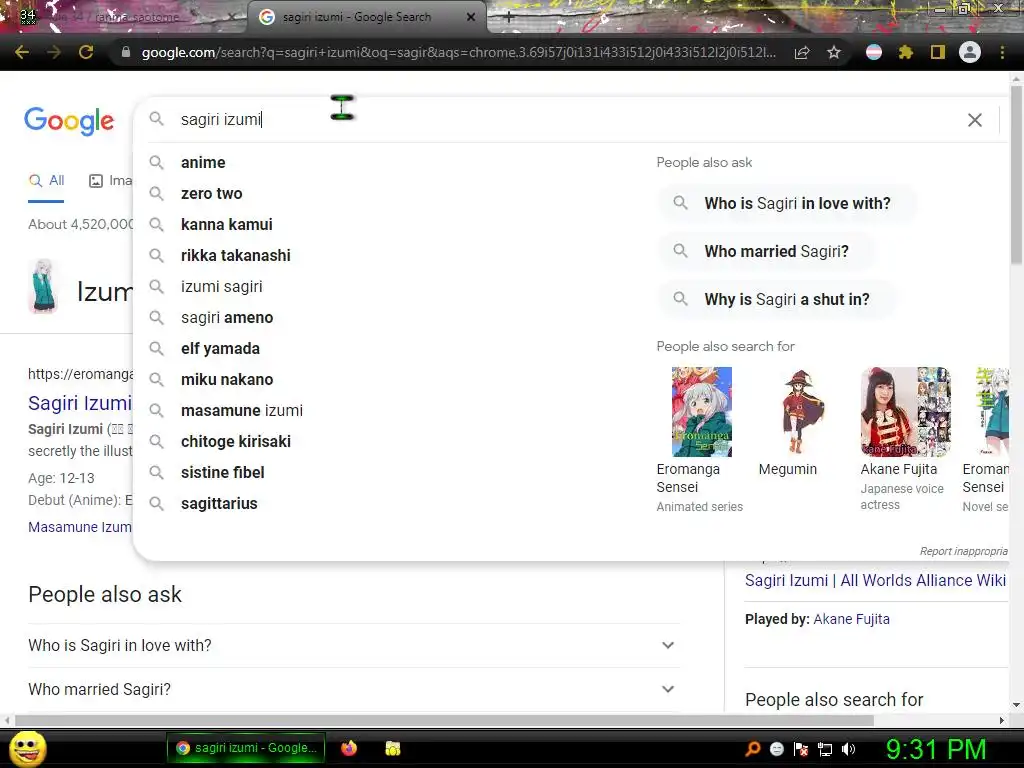Switch to the All results tab

pos(46,181)
